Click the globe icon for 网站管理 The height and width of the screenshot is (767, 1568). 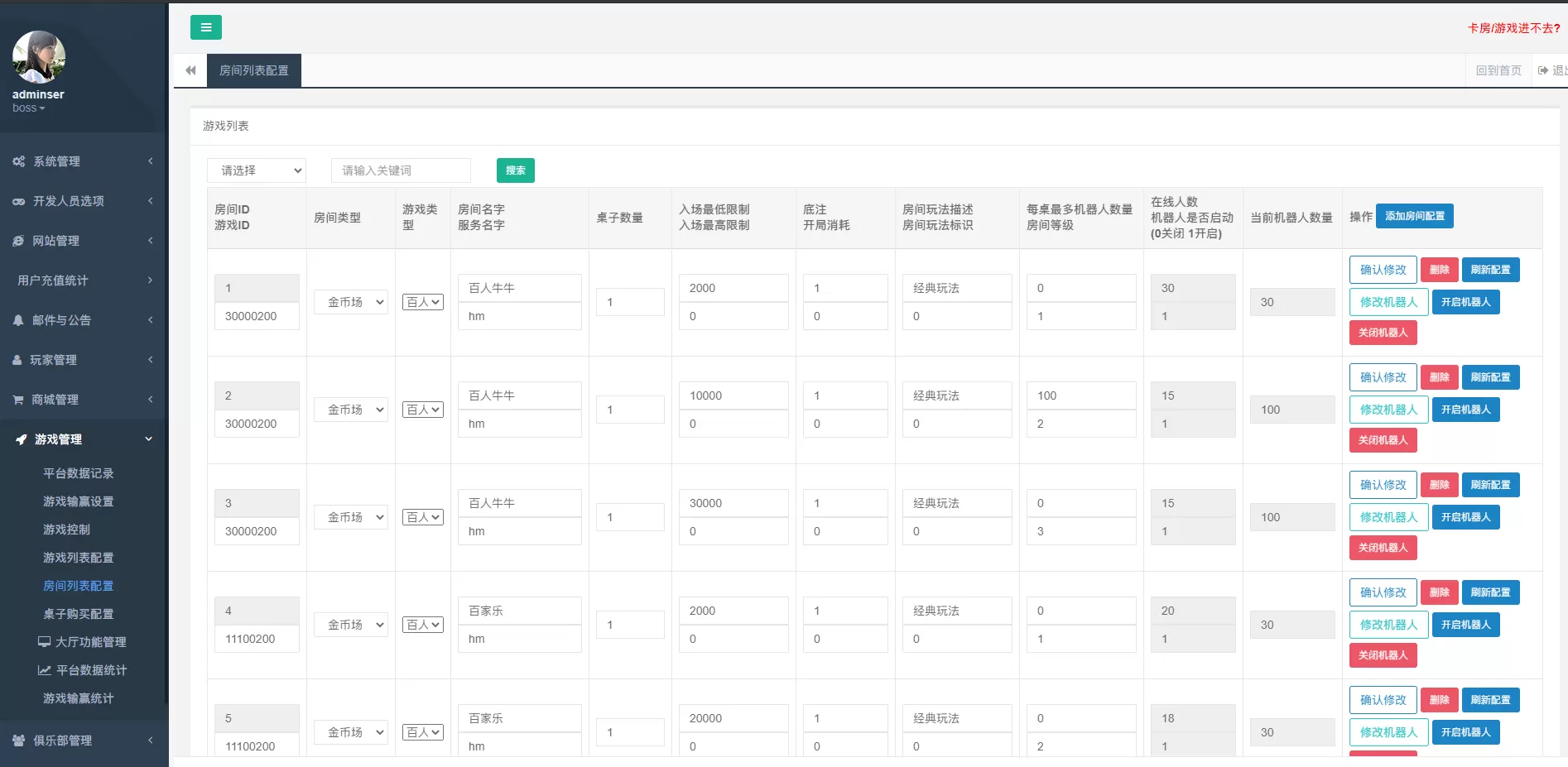[18, 241]
